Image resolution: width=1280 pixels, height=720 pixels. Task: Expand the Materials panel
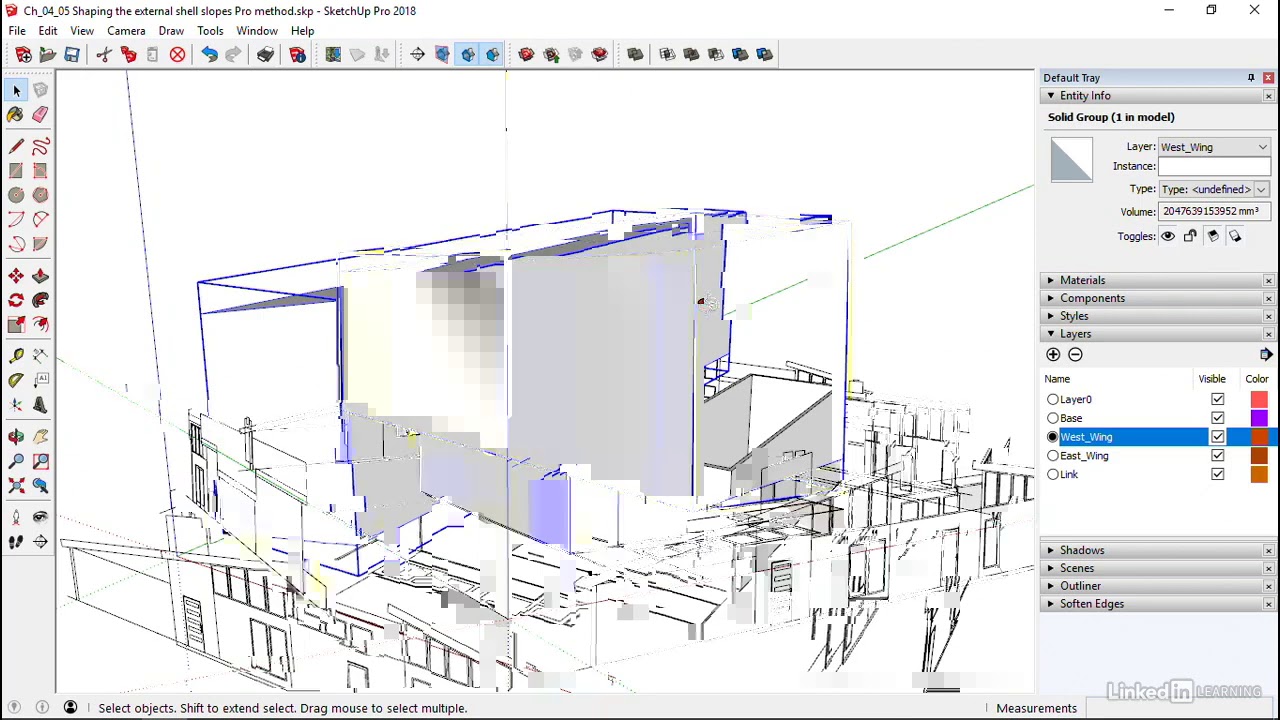(1050, 280)
